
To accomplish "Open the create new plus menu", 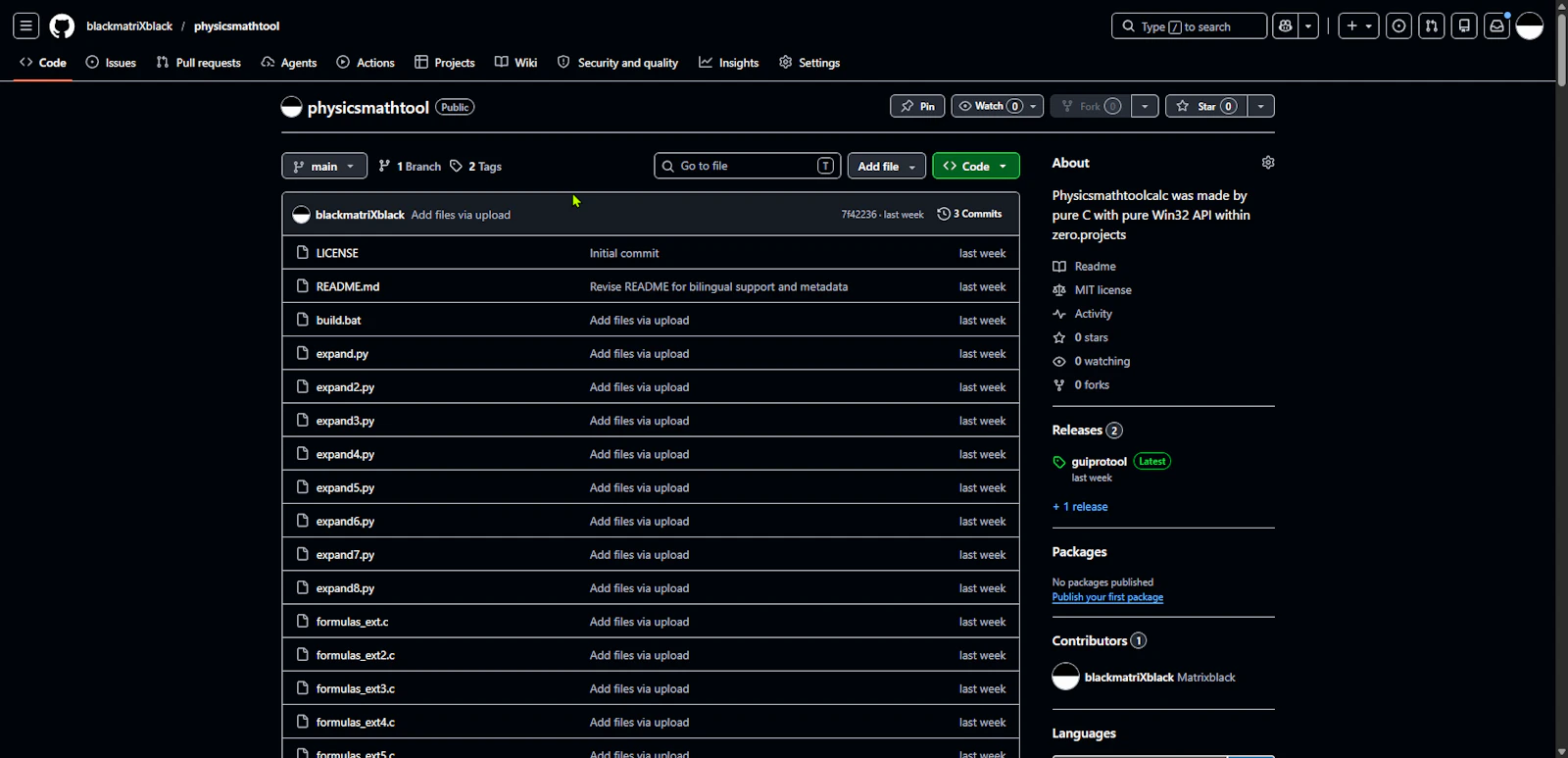I will [x=1358, y=26].
